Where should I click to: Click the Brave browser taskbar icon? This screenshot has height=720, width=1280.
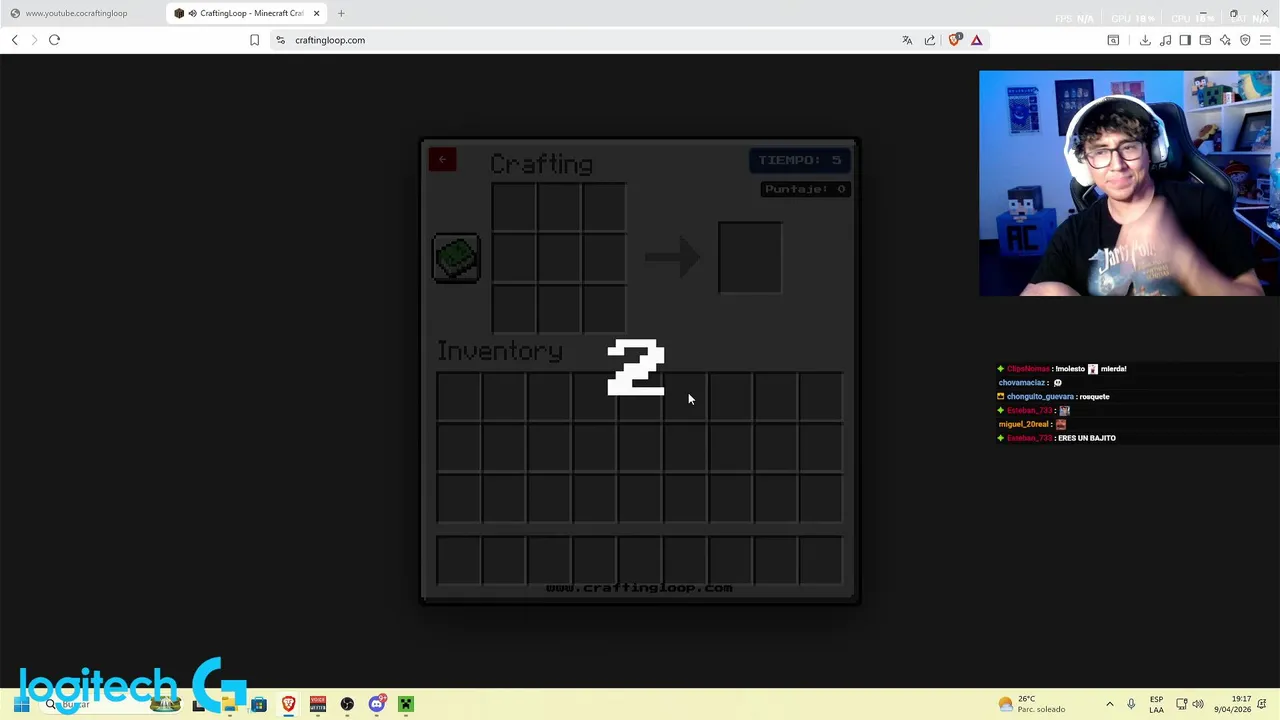point(288,704)
